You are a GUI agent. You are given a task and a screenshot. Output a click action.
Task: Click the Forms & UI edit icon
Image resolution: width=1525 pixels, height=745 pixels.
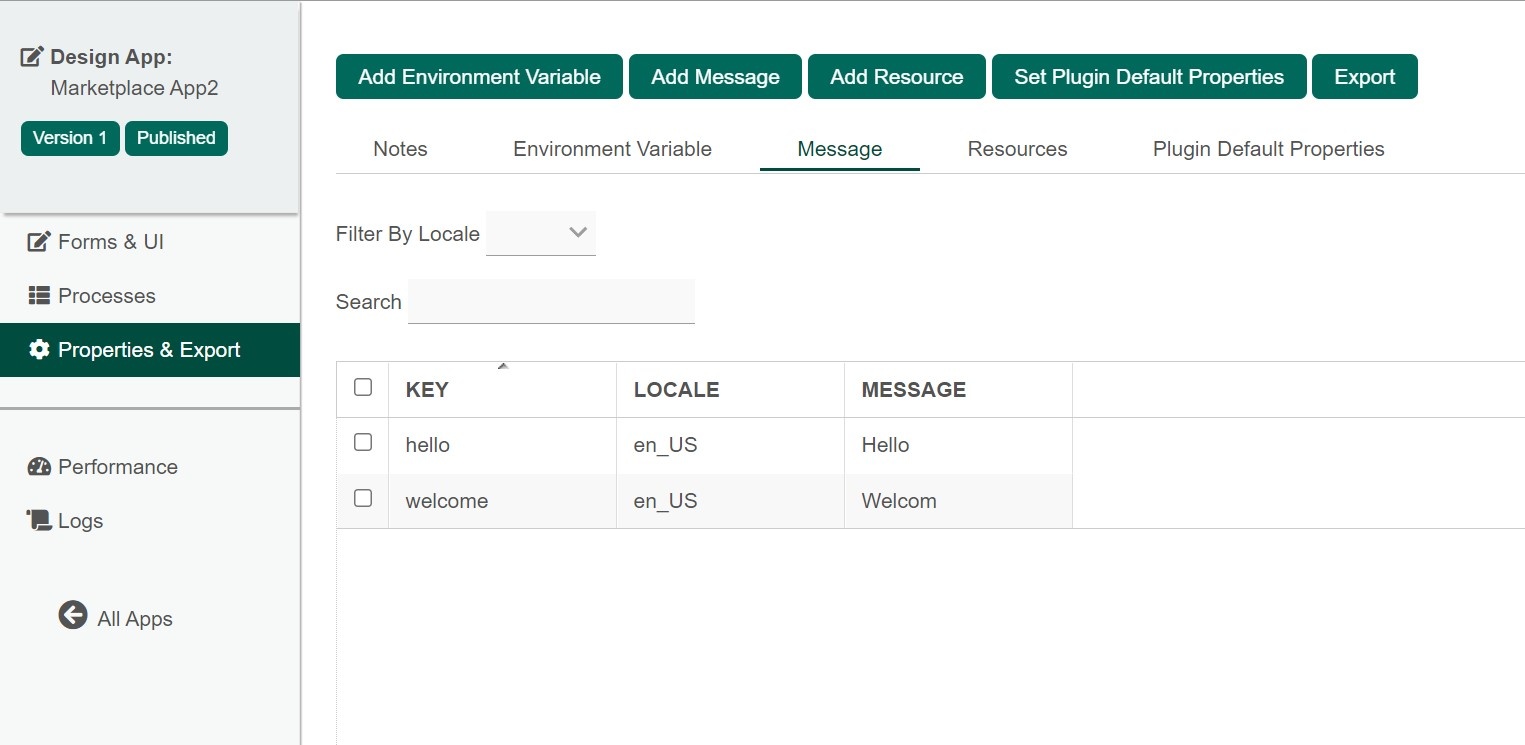[x=39, y=242]
